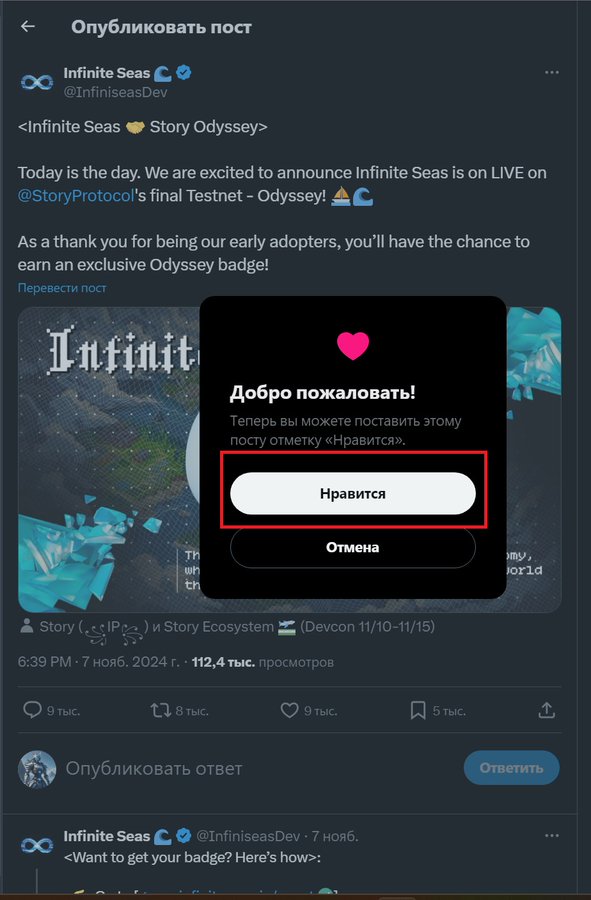Open the @InfiniseasDev handle under the top name
The height and width of the screenshot is (900, 591).
(115, 92)
